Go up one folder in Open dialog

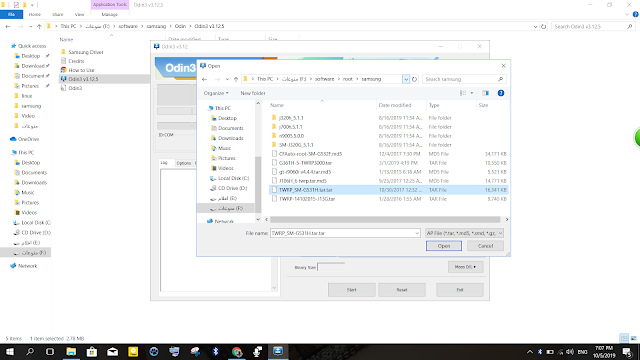coord(236,79)
